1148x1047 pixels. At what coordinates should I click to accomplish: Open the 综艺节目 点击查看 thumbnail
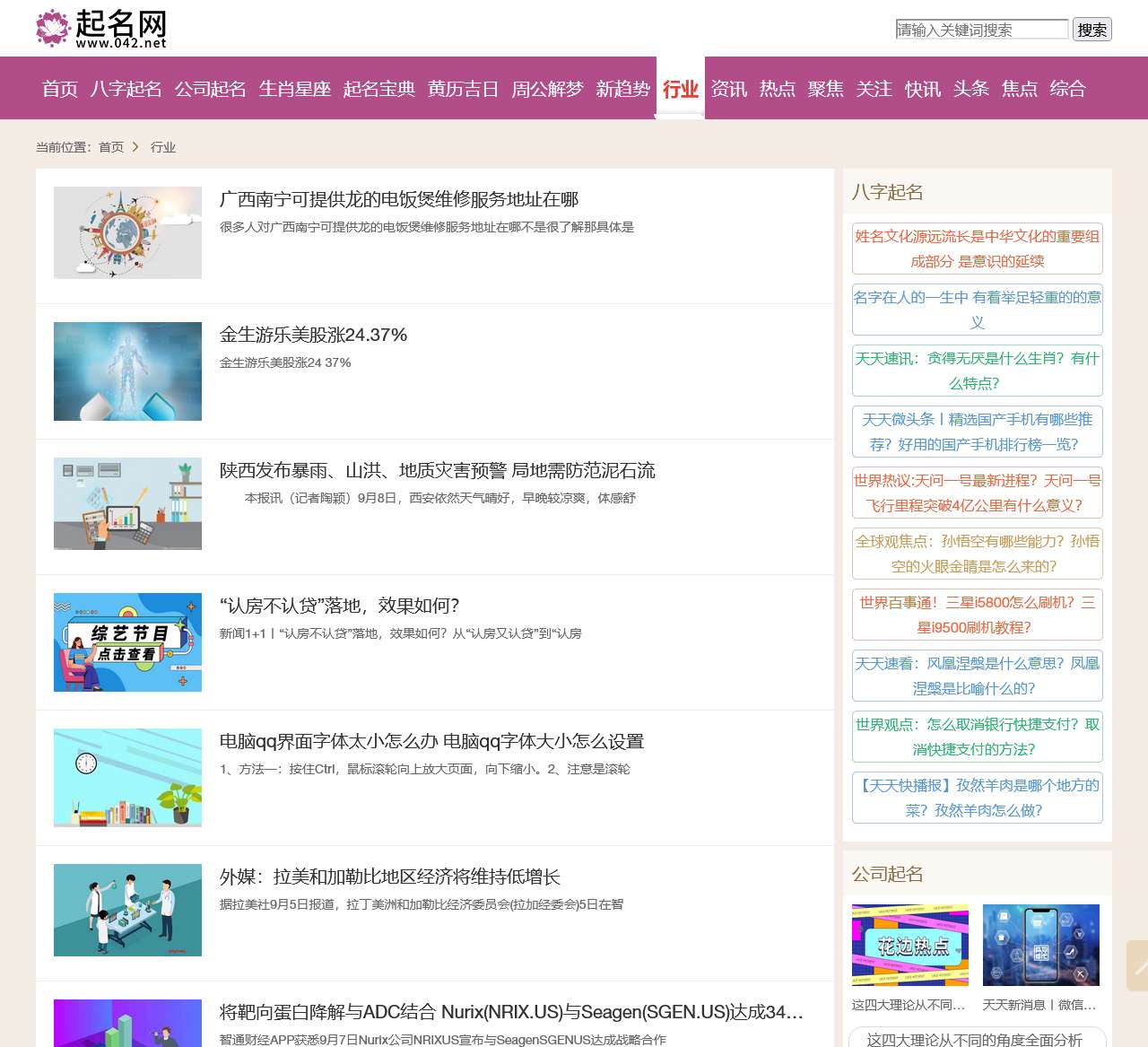point(127,642)
